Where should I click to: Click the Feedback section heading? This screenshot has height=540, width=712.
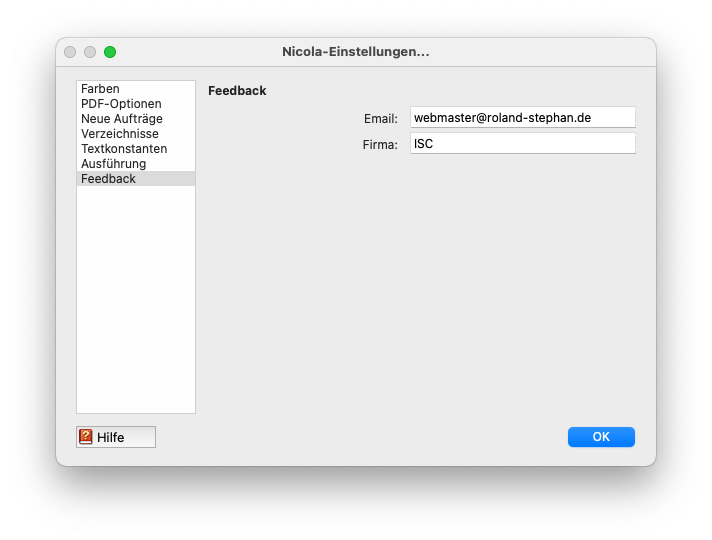click(x=237, y=91)
